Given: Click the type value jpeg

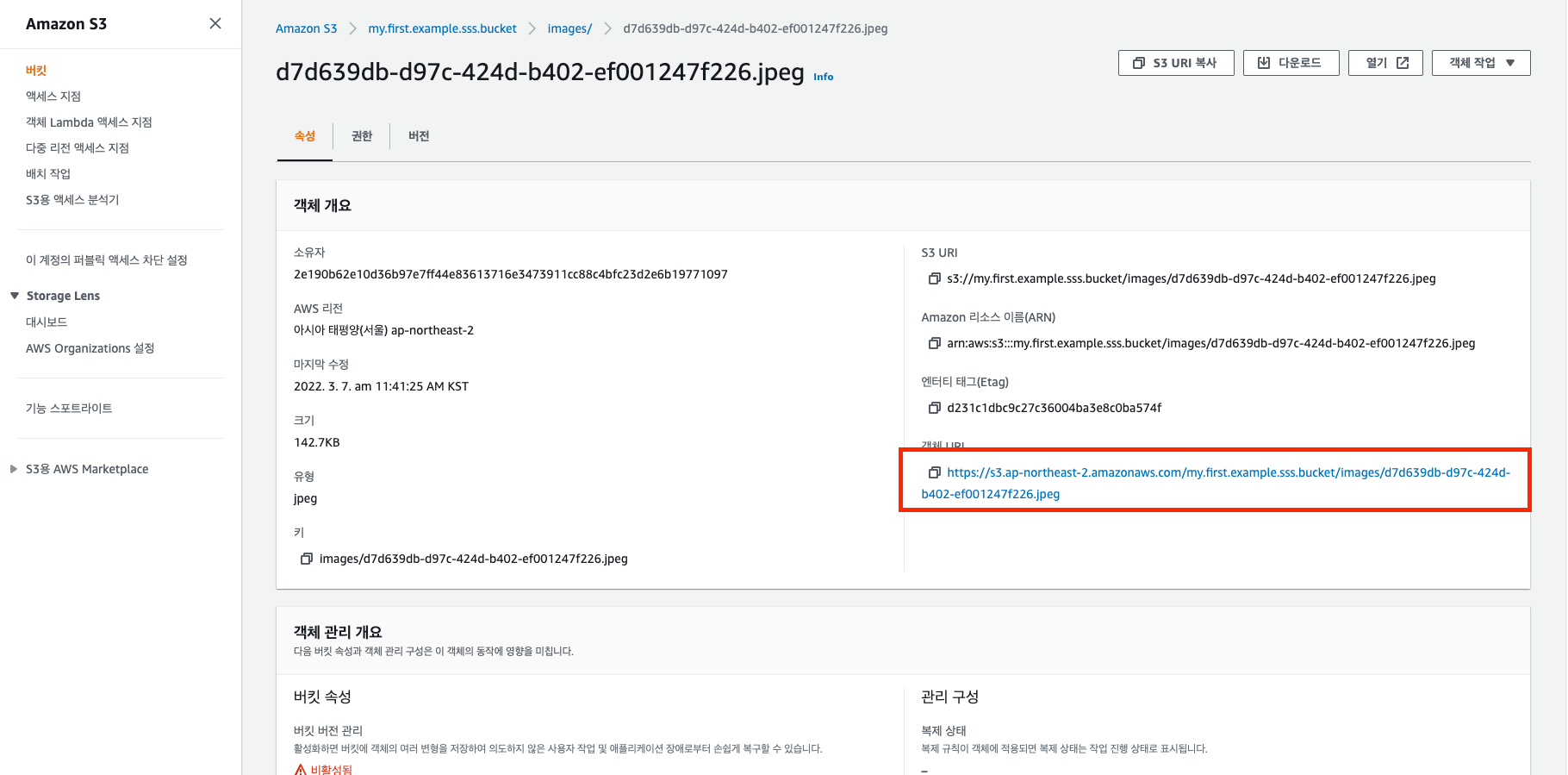Looking at the screenshot, I should pyautogui.click(x=305, y=498).
